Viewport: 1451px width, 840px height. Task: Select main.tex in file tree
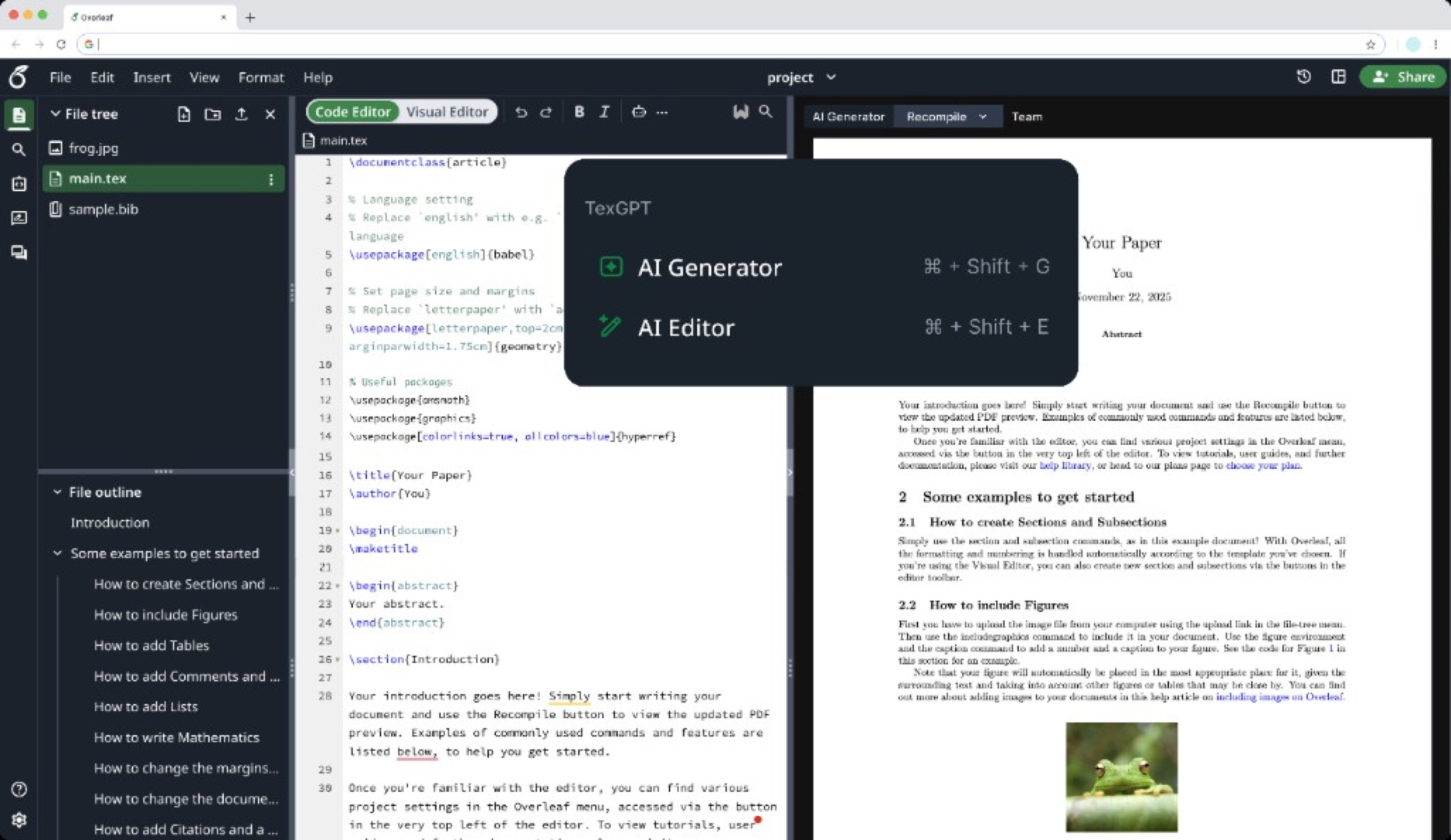pyautogui.click(x=163, y=178)
